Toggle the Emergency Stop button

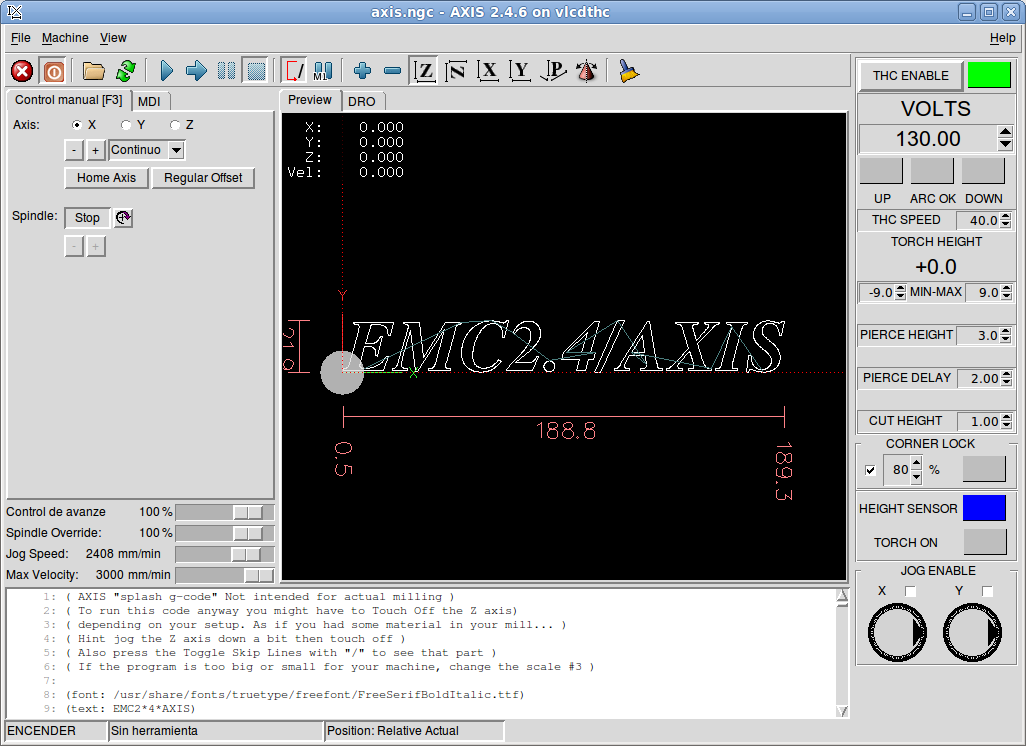(22, 71)
